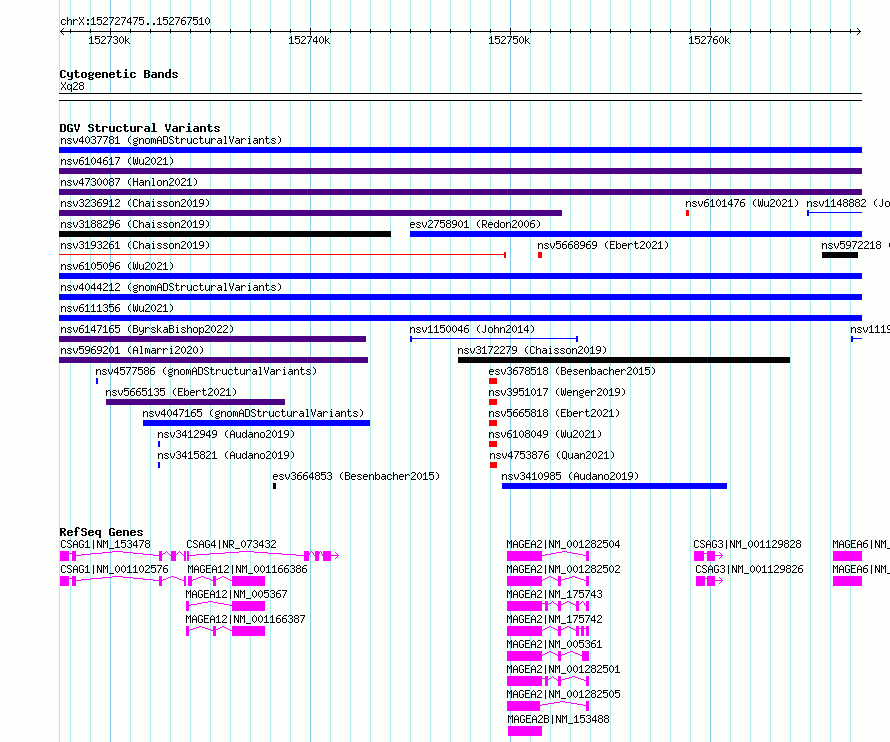Select the nsv6104617 (Wu2021) variant bar label

coord(117,161)
